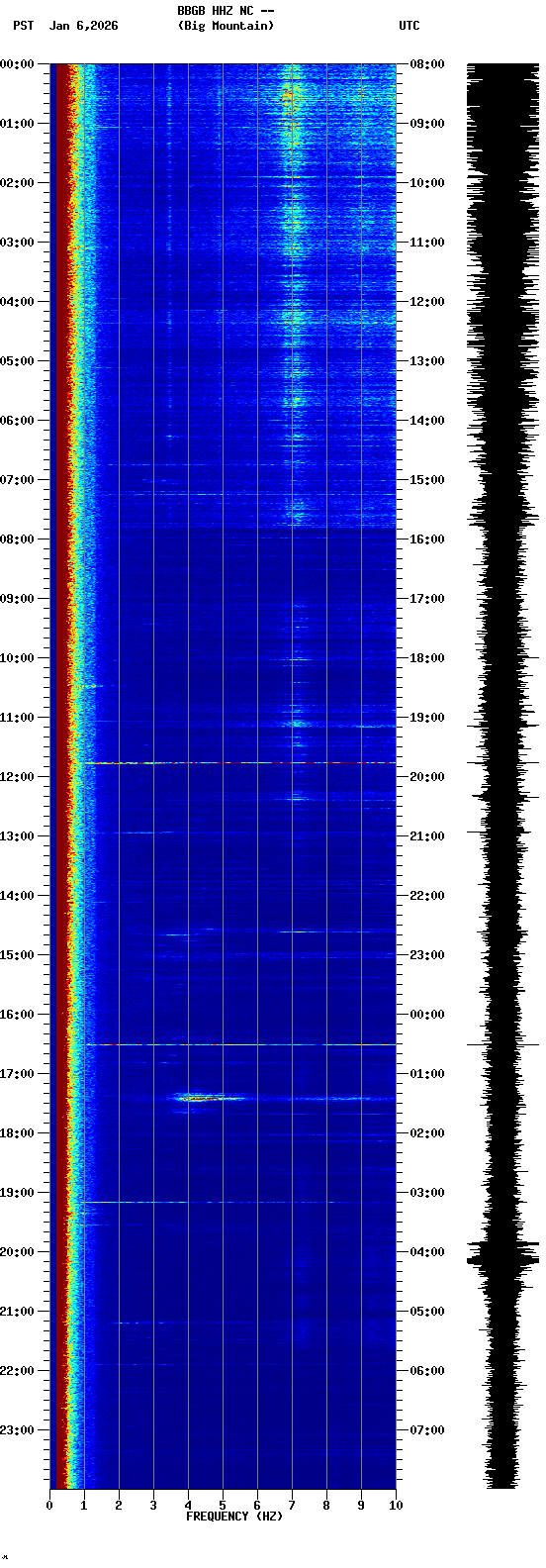Click the dark red low-frequency band below 1 Hz
Image resolution: width=546 pixels, height=1568 pixels.
click(x=60, y=776)
